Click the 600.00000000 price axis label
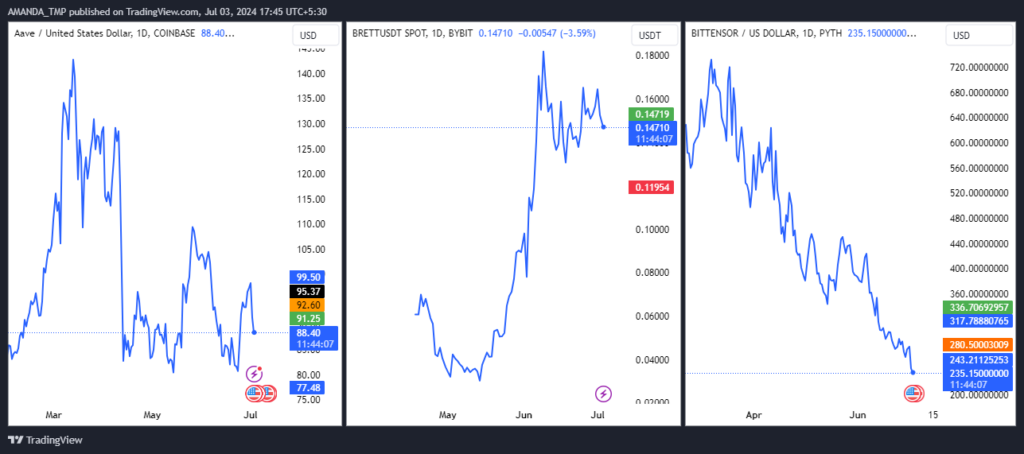This screenshot has height=454, width=1024. pos(980,143)
